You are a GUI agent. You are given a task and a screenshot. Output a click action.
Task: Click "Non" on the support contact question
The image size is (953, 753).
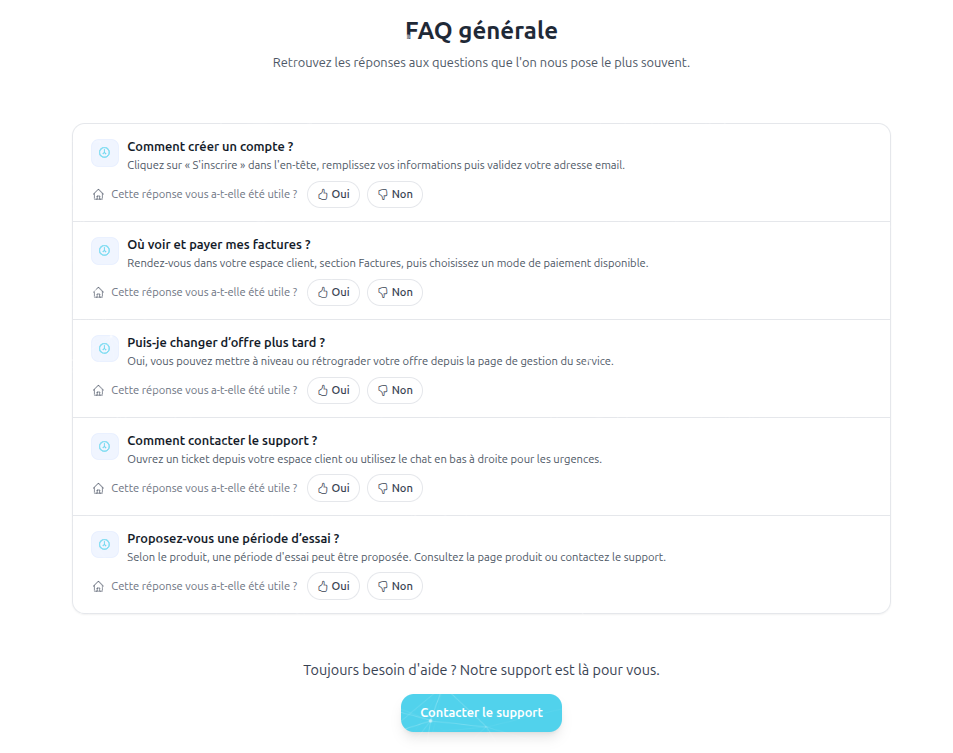coord(394,488)
